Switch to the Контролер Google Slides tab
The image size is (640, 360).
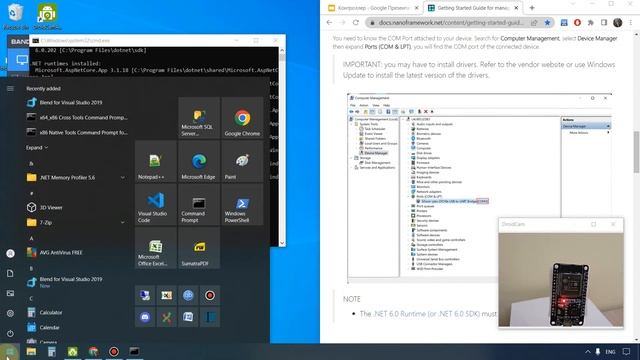pyautogui.click(x=373, y=8)
